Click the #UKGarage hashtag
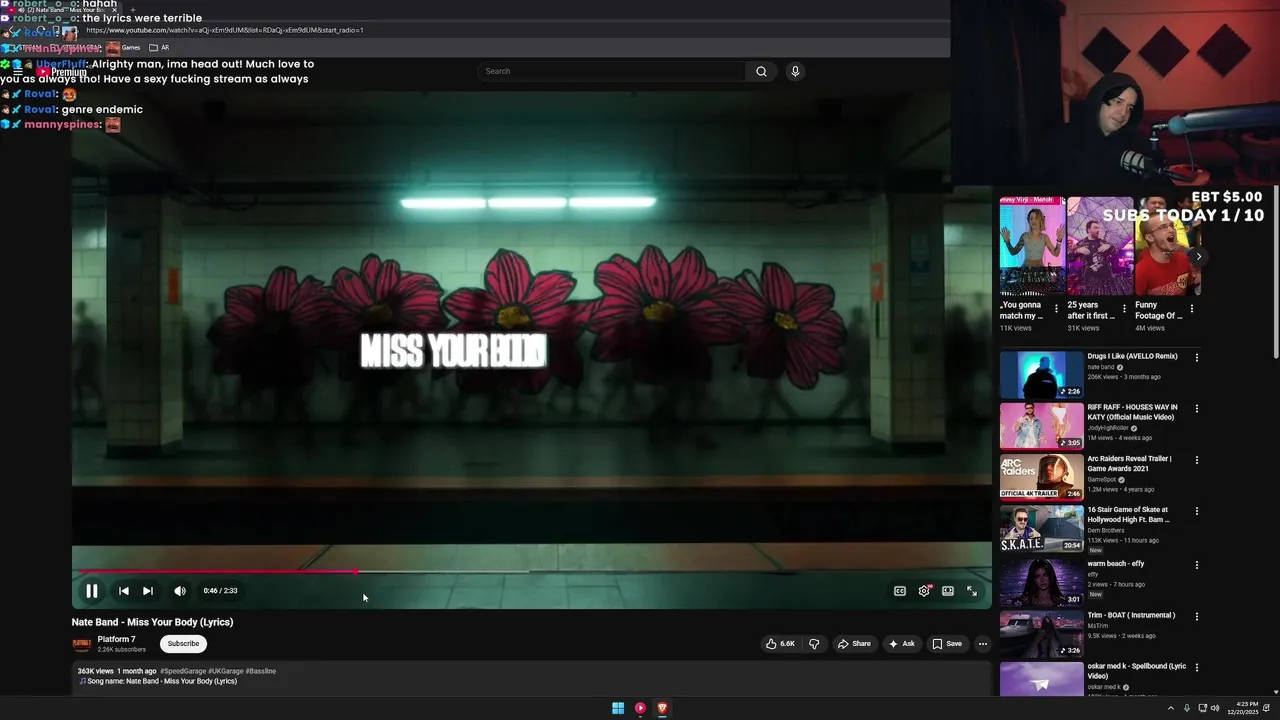The image size is (1280, 720). pos(225,671)
